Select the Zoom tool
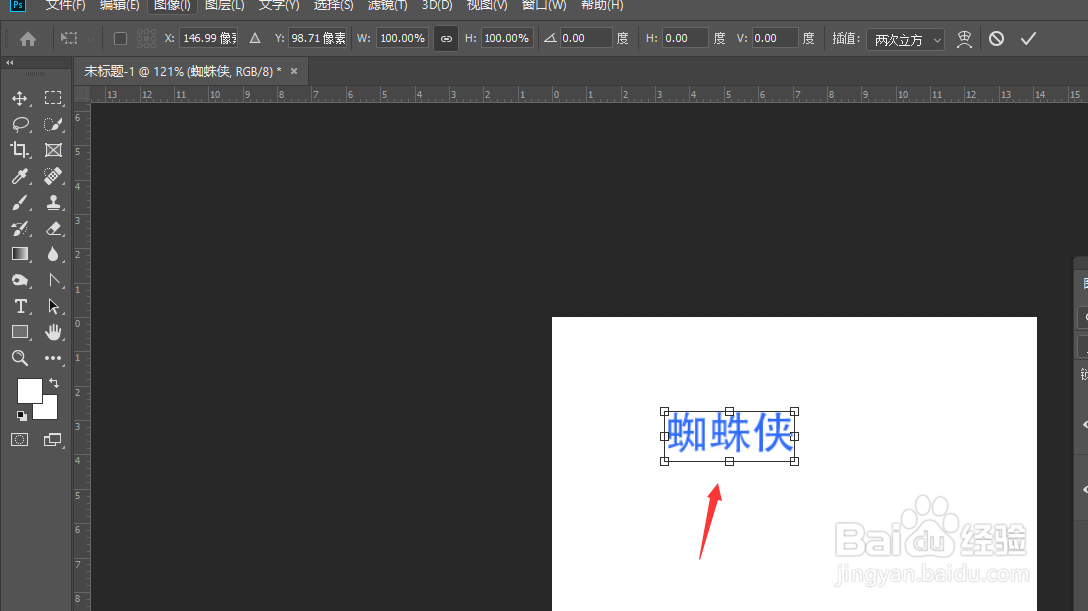This screenshot has width=1088, height=611. pos(19,358)
